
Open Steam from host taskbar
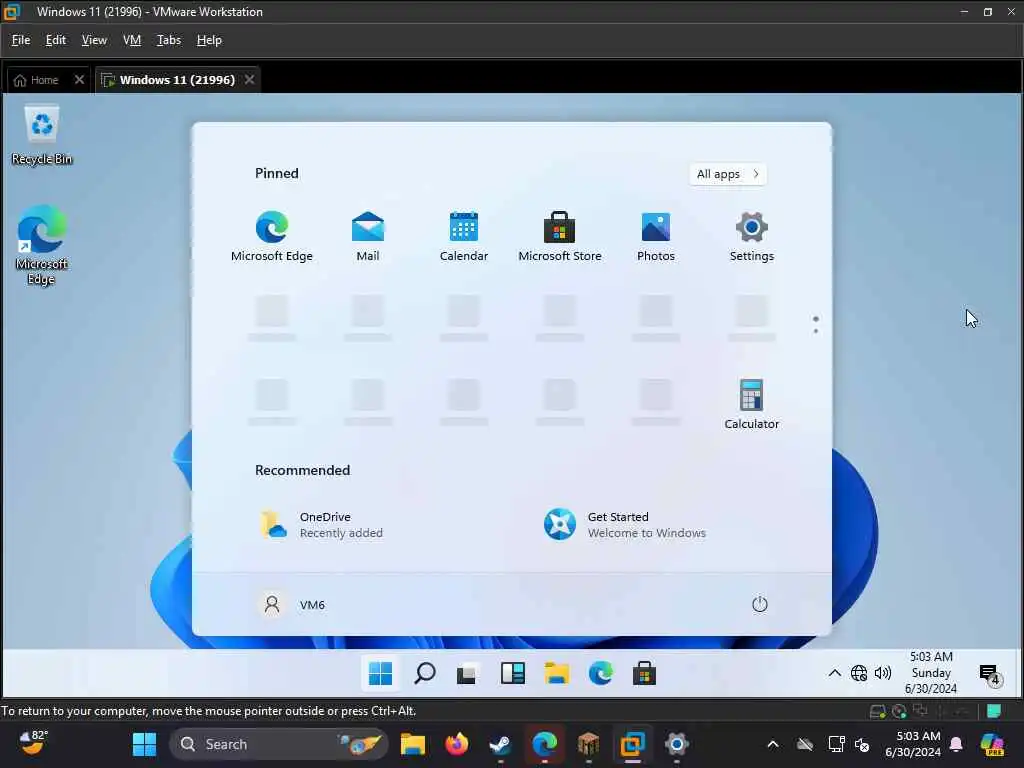[x=500, y=744]
